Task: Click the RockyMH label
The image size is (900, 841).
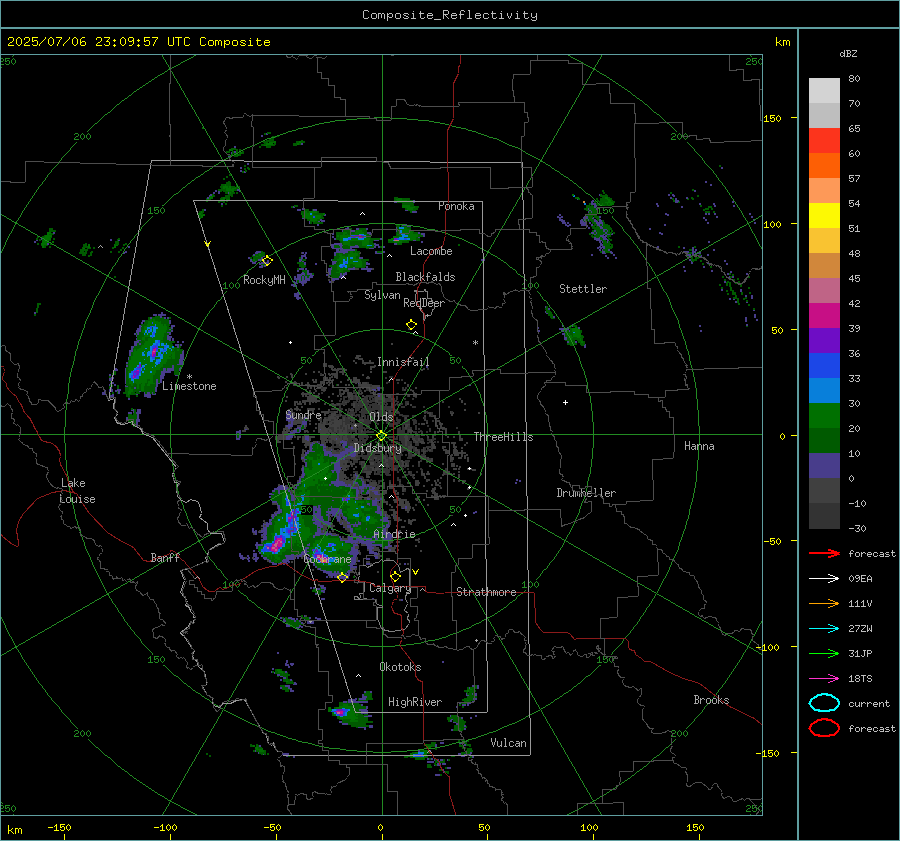Action: pos(264,280)
